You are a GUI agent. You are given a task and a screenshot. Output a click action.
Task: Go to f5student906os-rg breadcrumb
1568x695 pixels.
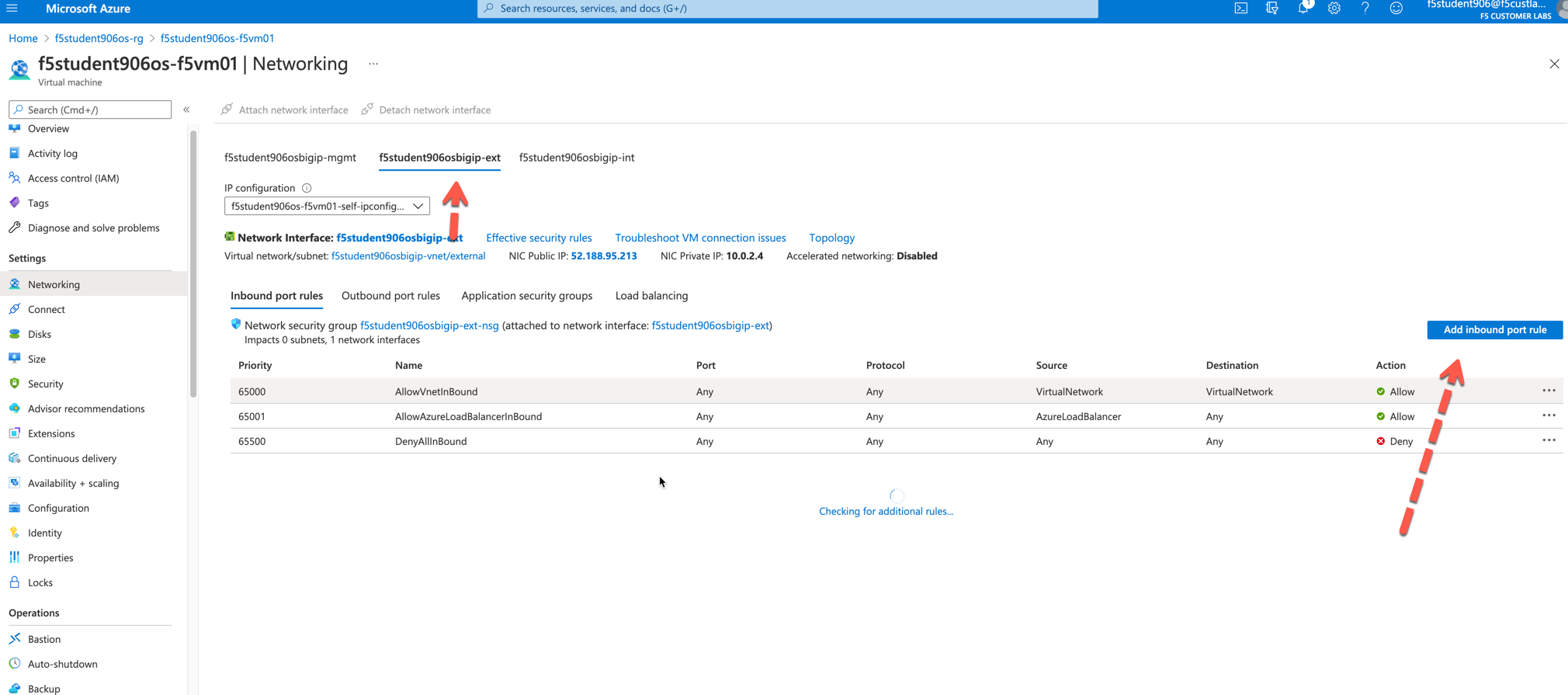point(99,38)
